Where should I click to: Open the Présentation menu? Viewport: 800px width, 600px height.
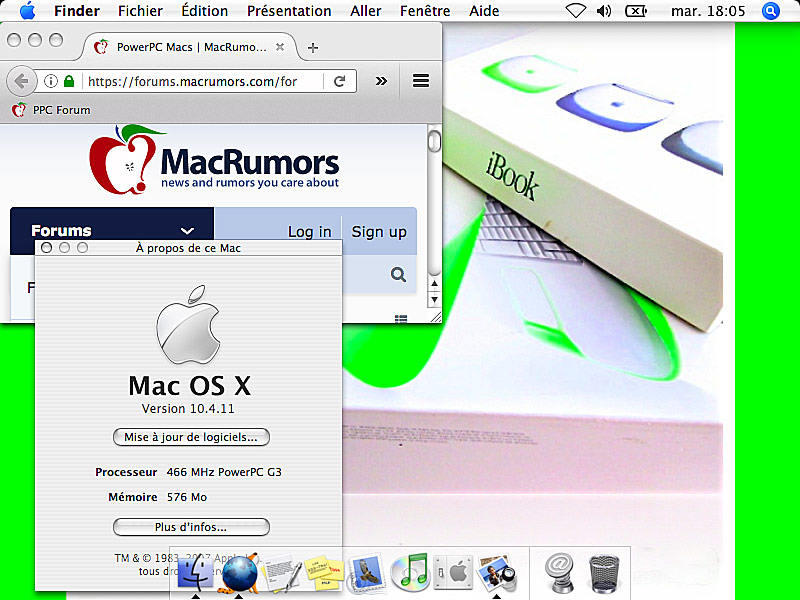[x=289, y=11]
